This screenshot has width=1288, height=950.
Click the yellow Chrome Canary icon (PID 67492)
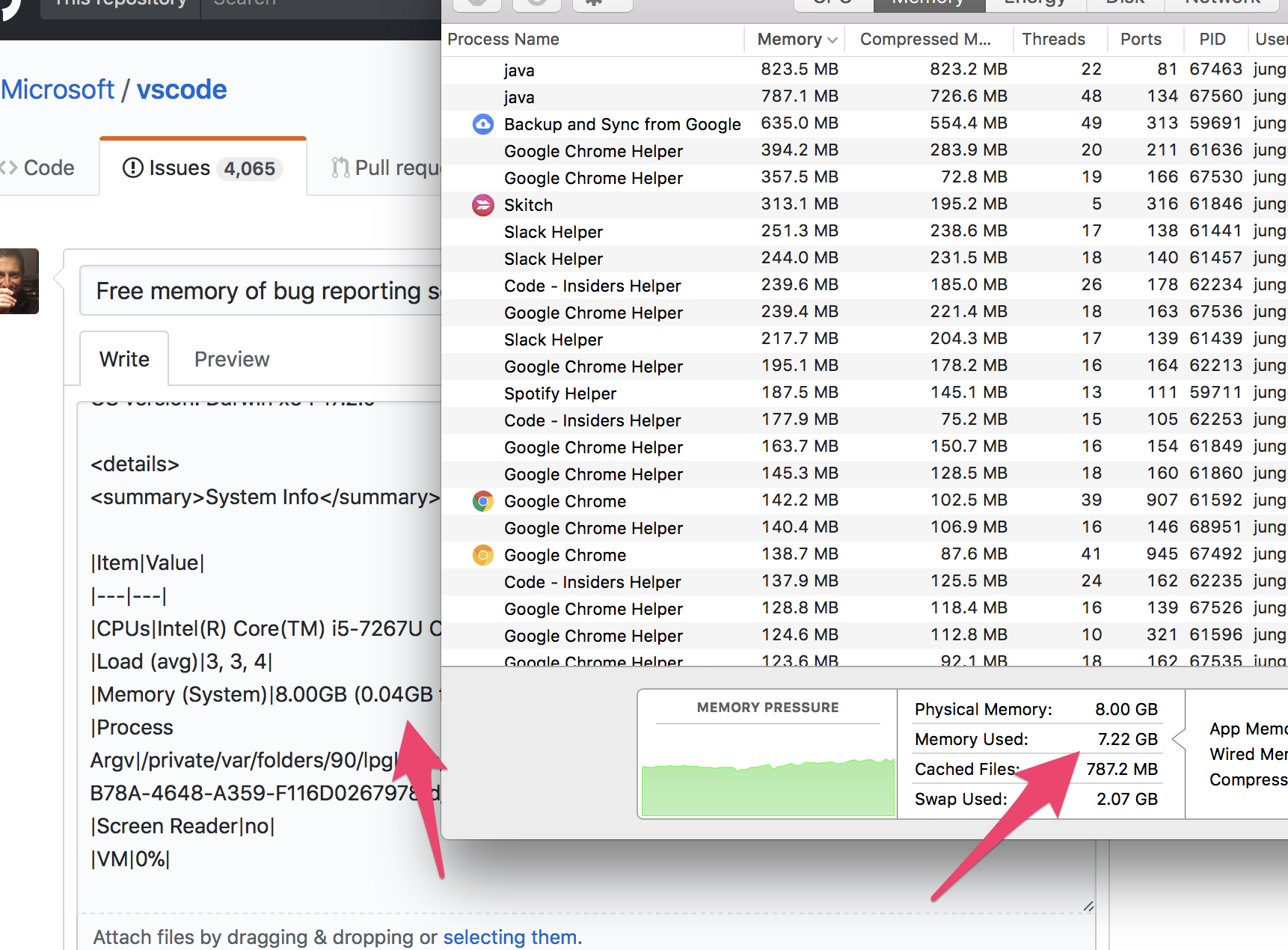(483, 555)
